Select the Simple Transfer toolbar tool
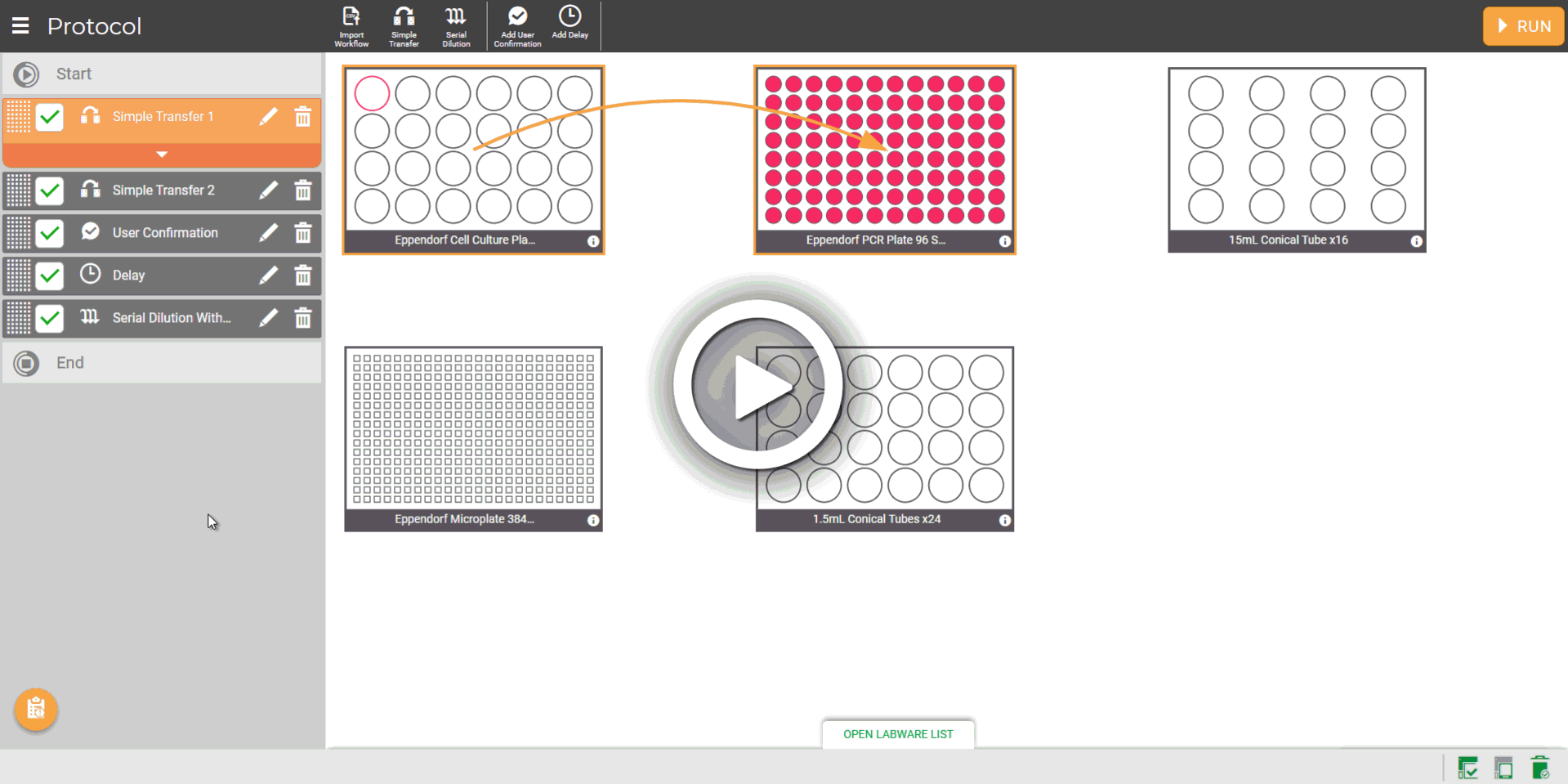Image resolution: width=1568 pixels, height=784 pixels. point(404,26)
